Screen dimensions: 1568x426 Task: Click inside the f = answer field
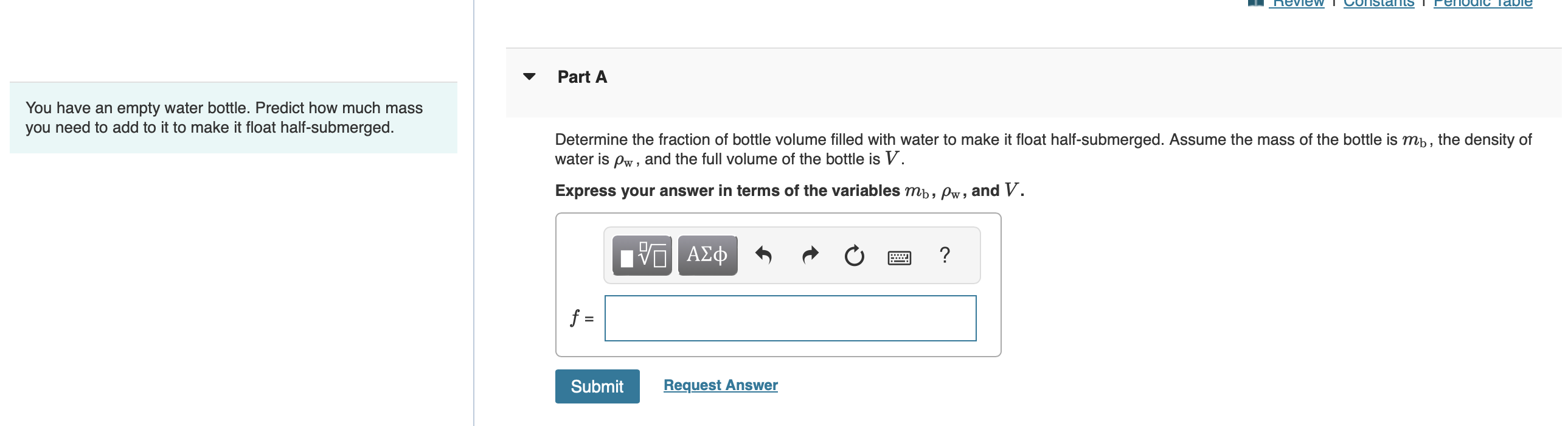[789, 318]
